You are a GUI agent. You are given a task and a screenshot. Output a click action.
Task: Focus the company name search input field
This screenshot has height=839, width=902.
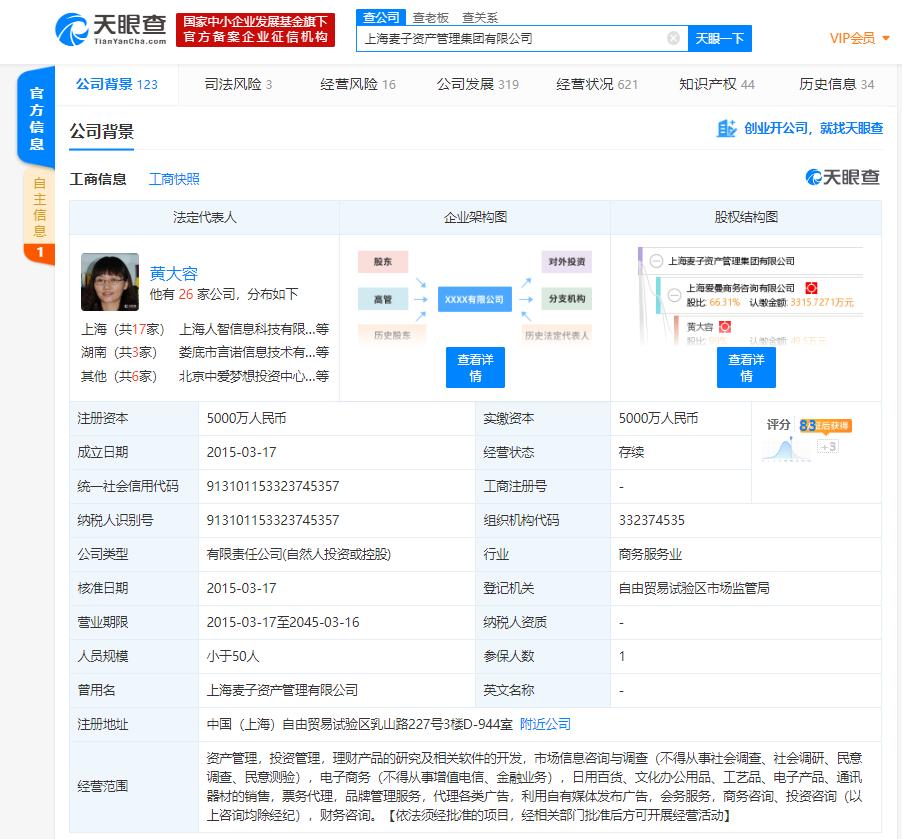click(510, 38)
